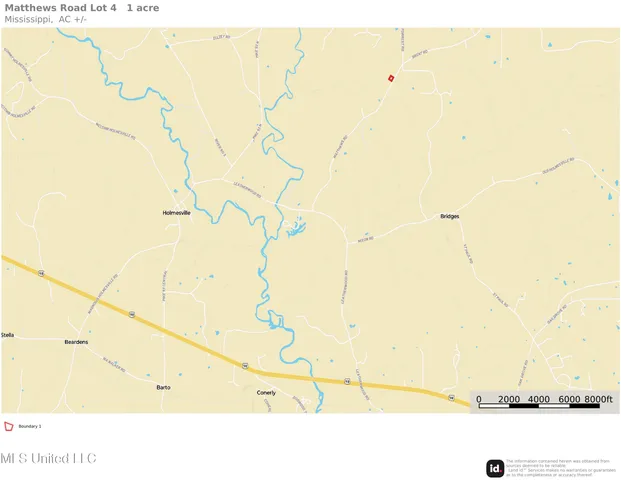Screen dimensions: 621x480
Task: Select the Bridges place label
Action: pos(449,216)
